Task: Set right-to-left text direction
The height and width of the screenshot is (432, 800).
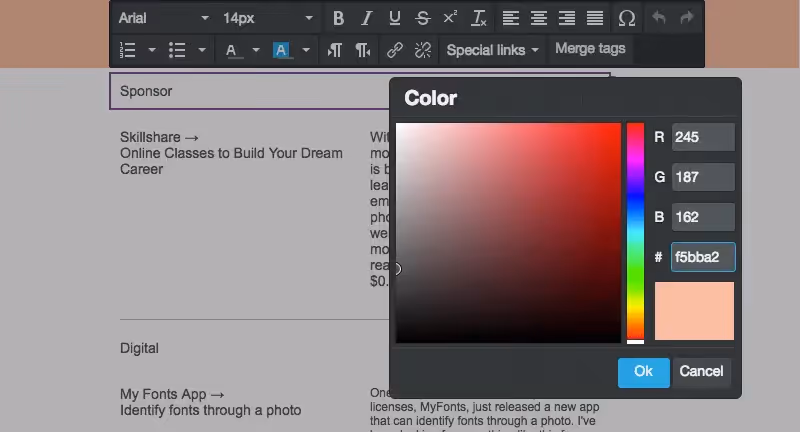Action: pyautogui.click(x=363, y=50)
